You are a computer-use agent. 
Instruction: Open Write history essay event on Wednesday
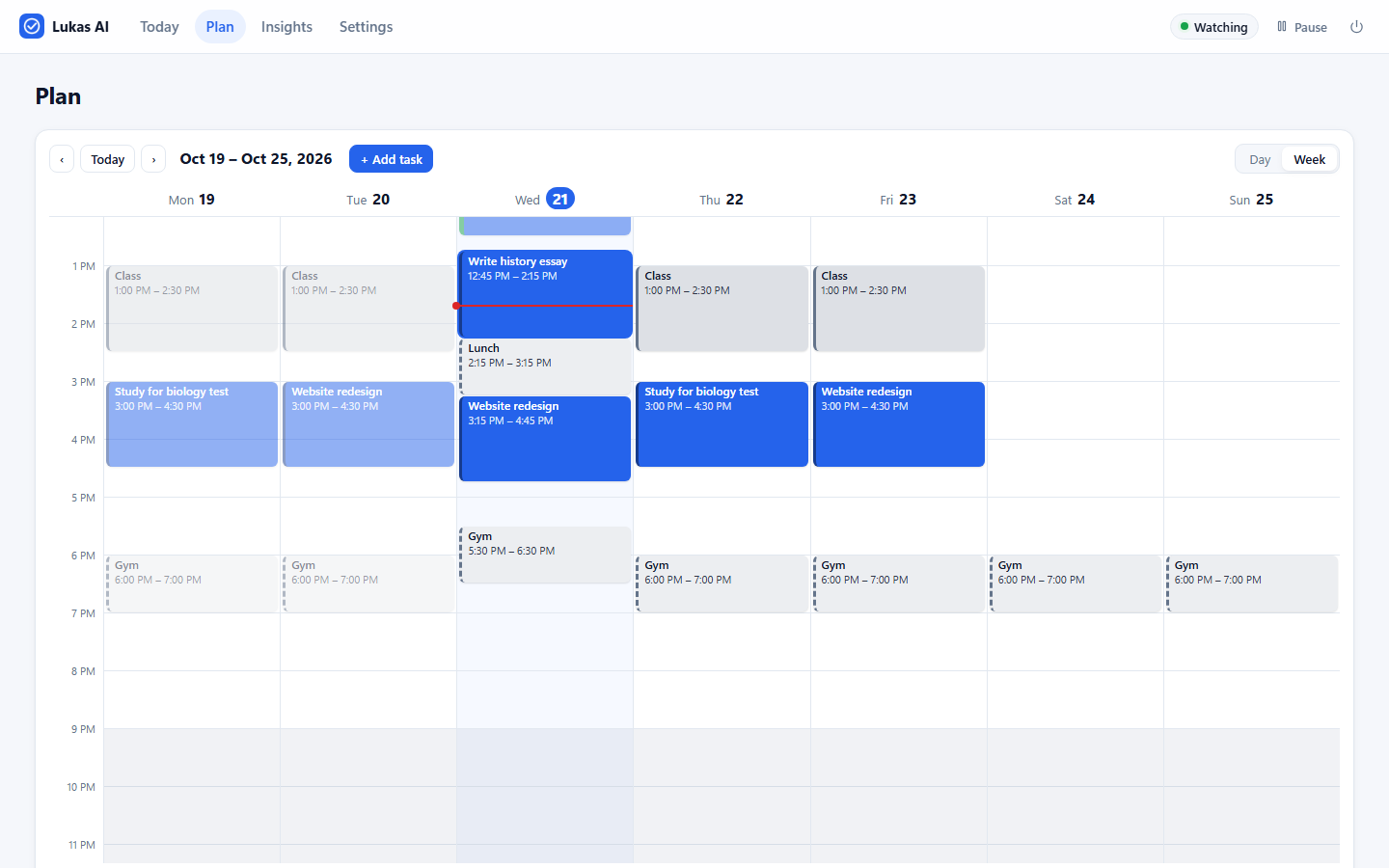pos(545,294)
